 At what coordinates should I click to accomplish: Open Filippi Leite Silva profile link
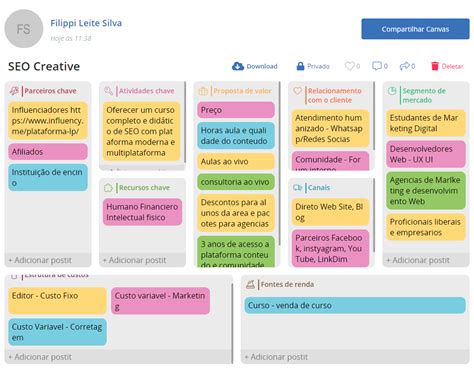[86, 23]
